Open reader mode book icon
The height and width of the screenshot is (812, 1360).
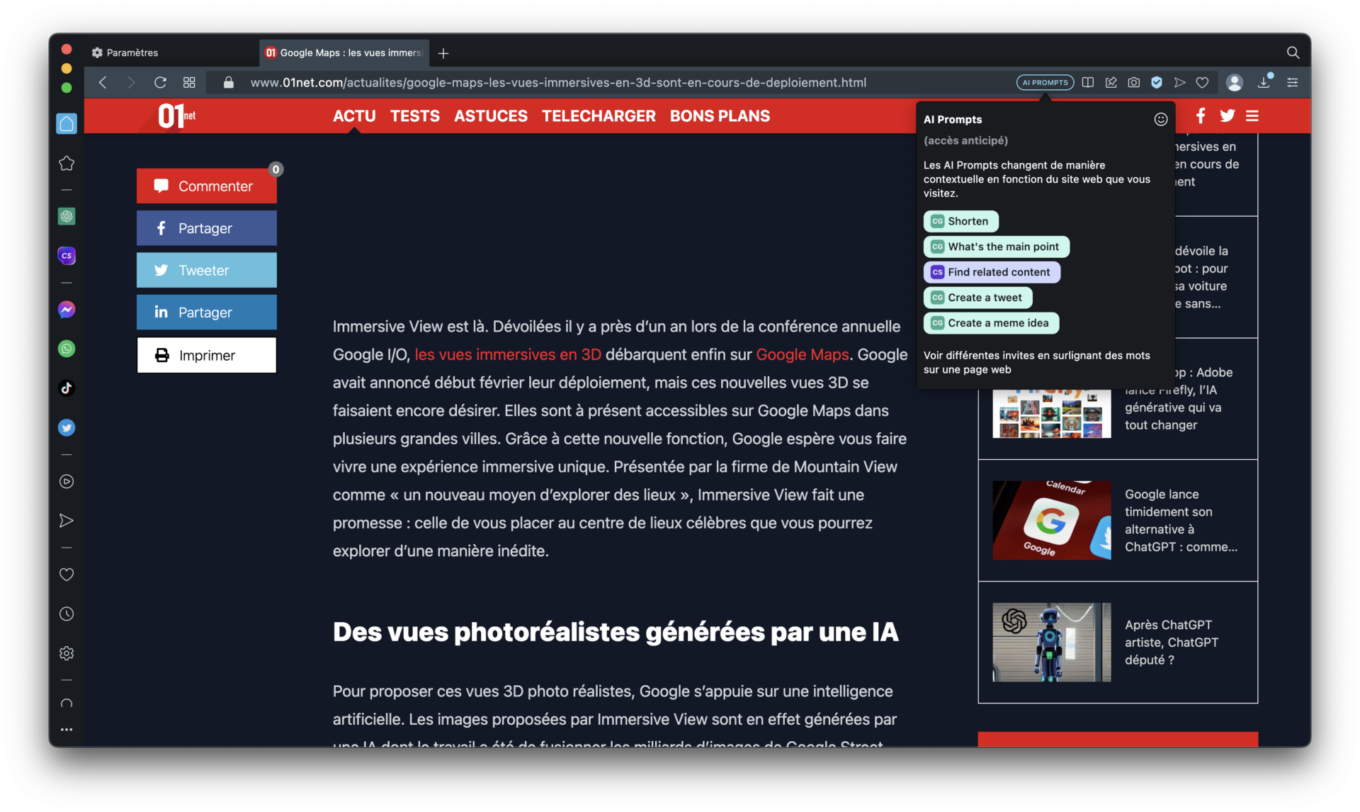[1088, 82]
